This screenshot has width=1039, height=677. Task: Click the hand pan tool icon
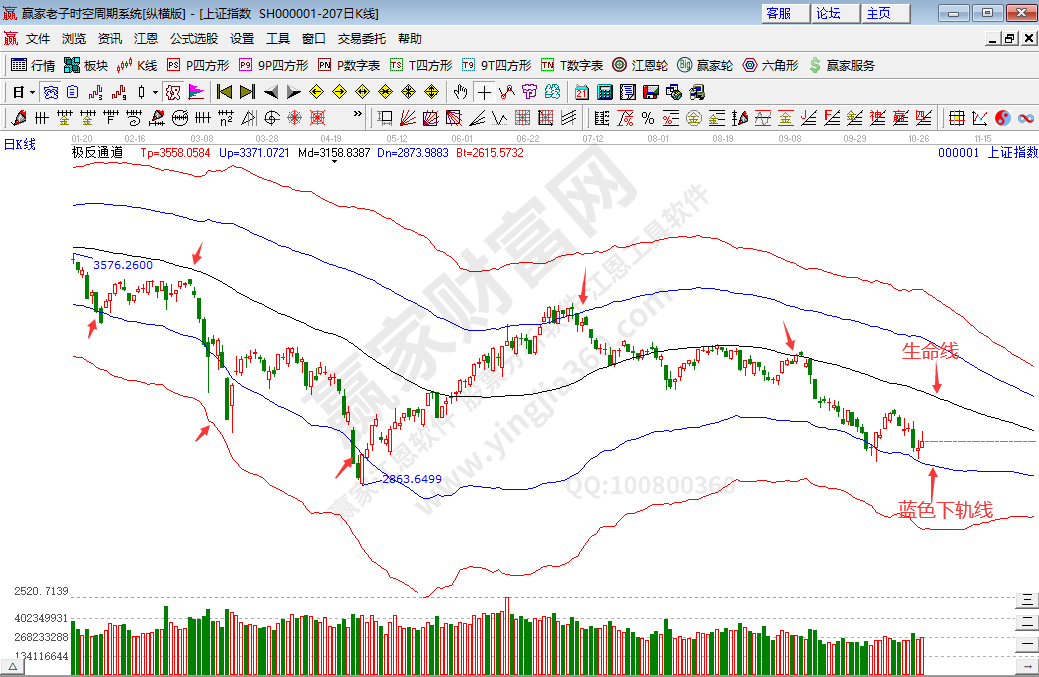460,92
